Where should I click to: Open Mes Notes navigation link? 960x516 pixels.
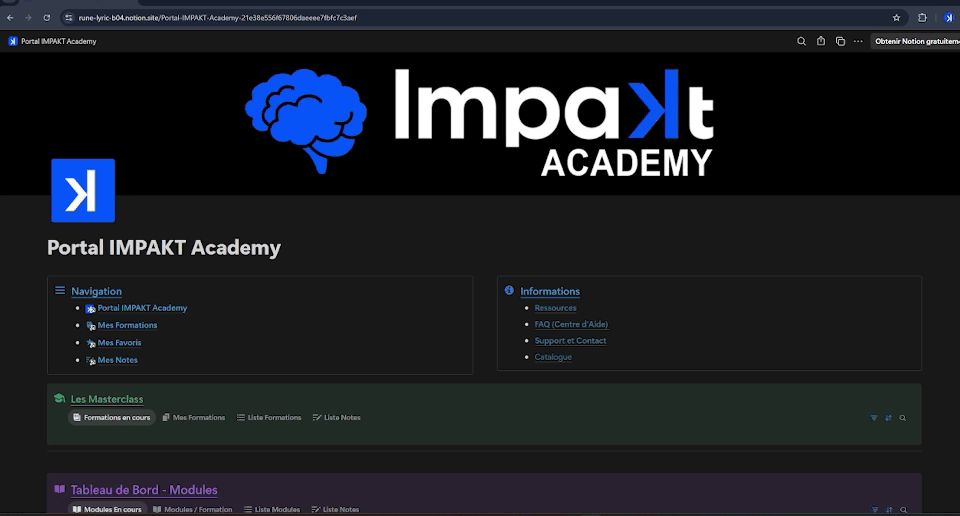click(x=118, y=360)
